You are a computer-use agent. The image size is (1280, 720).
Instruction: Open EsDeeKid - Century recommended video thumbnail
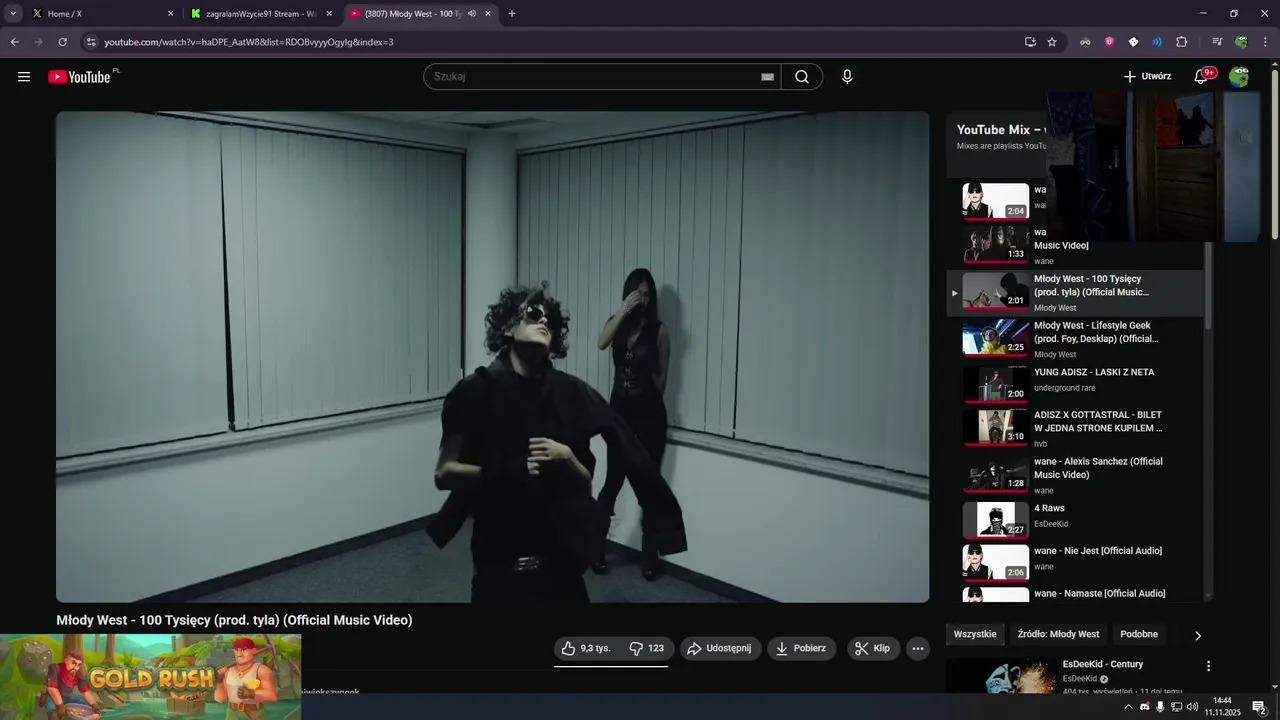[x=1000, y=677]
